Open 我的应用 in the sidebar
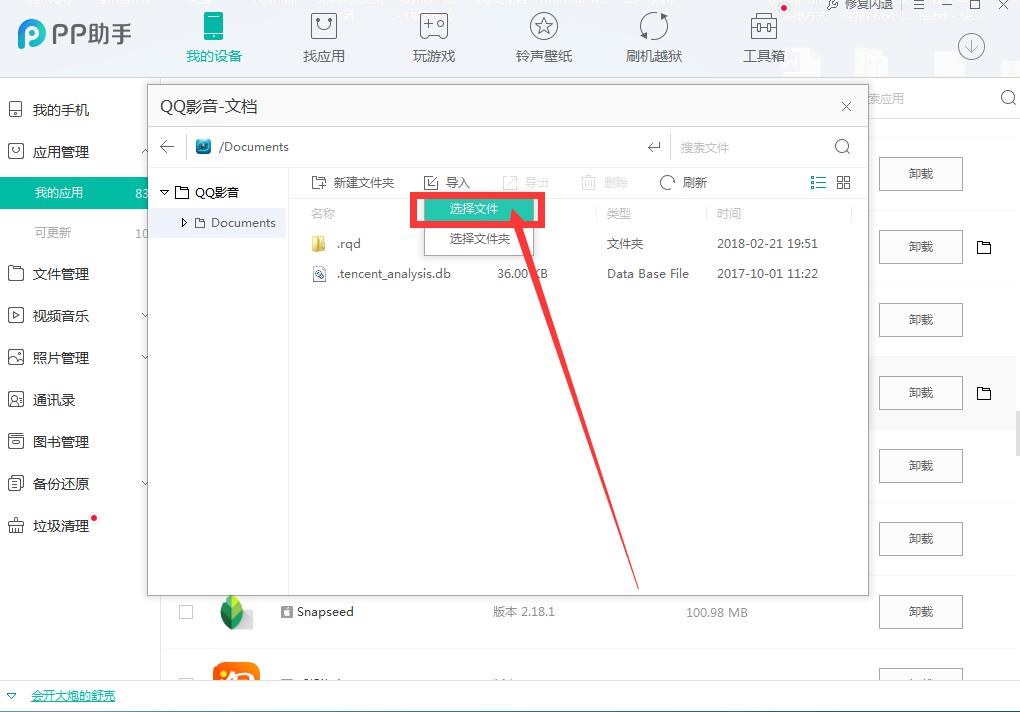This screenshot has height=712, width=1020. click(x=74, y=192)
